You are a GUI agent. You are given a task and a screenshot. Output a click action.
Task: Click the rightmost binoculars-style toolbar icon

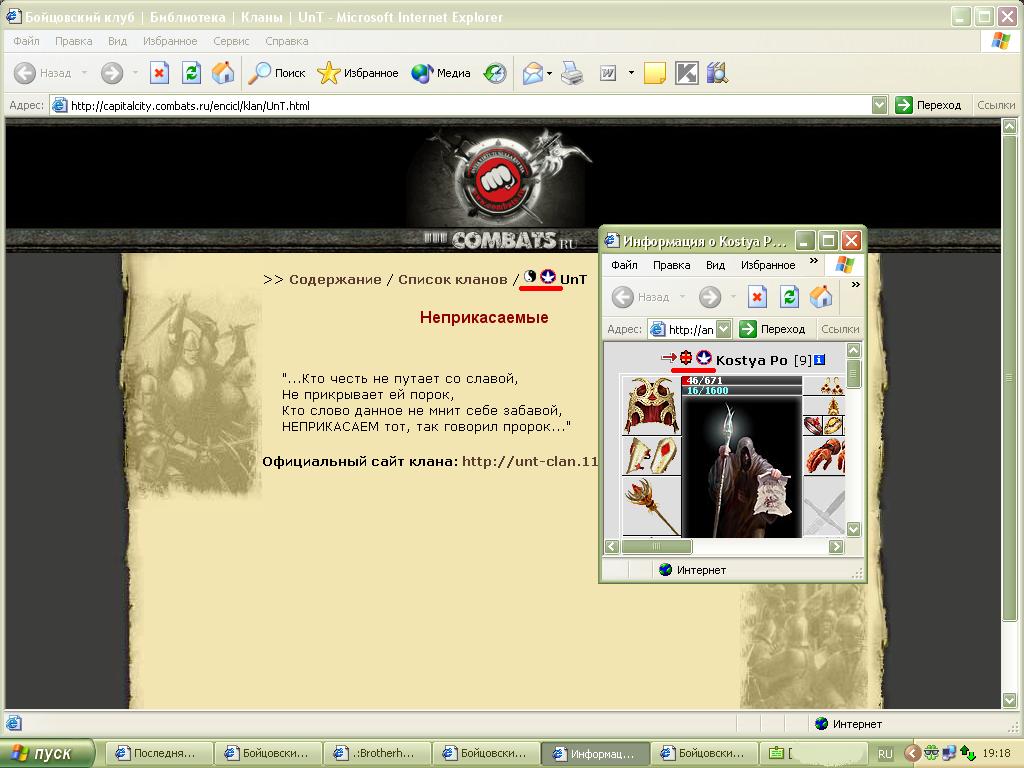click(718, 73)
